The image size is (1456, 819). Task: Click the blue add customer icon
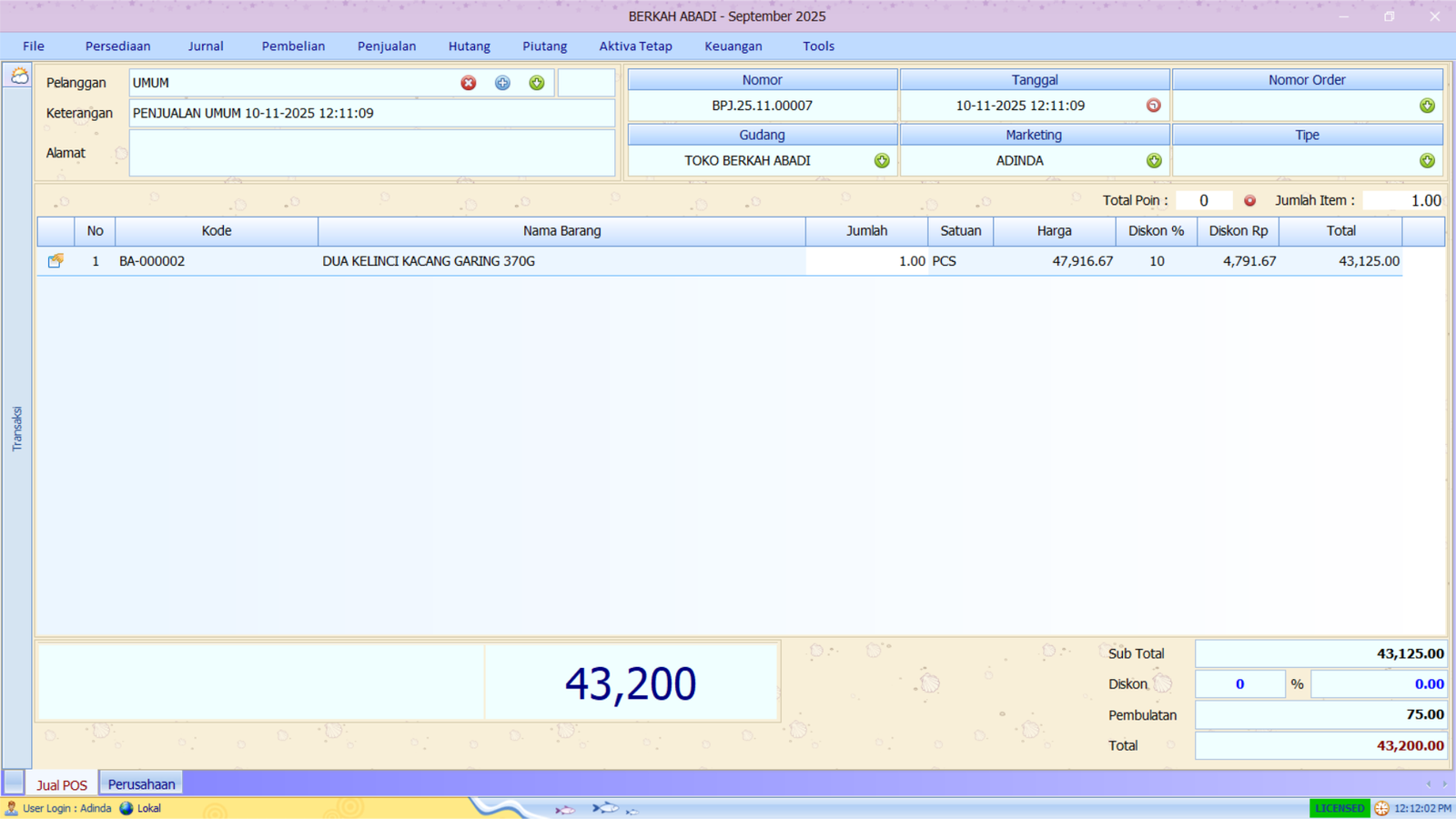point(502,83)
